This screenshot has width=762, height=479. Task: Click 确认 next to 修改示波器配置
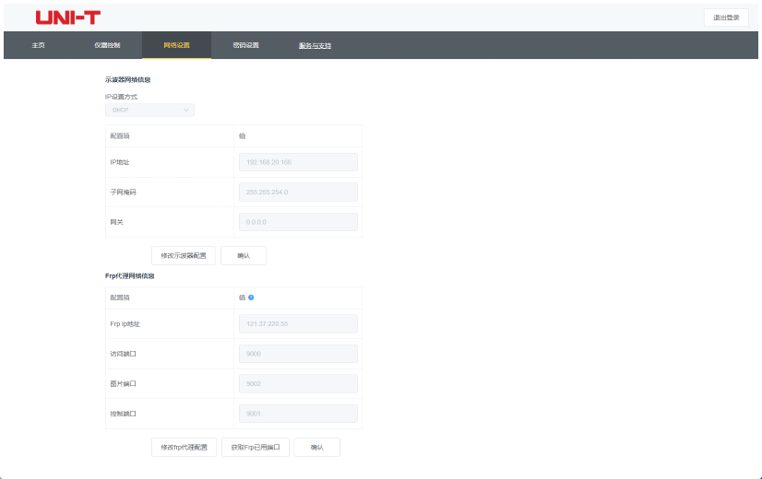tap(243, 256)
